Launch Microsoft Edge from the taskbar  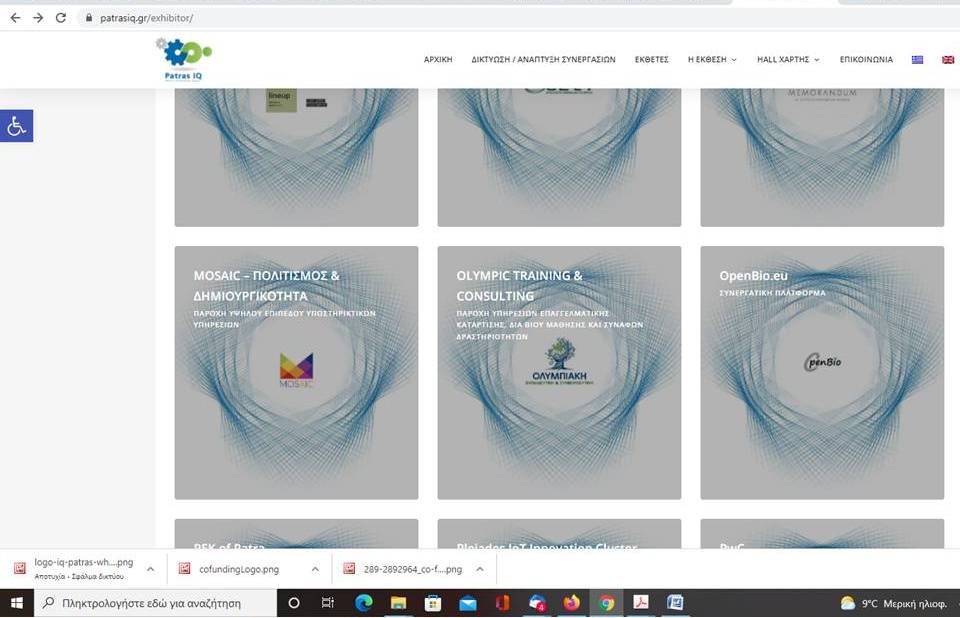point(364,603)
